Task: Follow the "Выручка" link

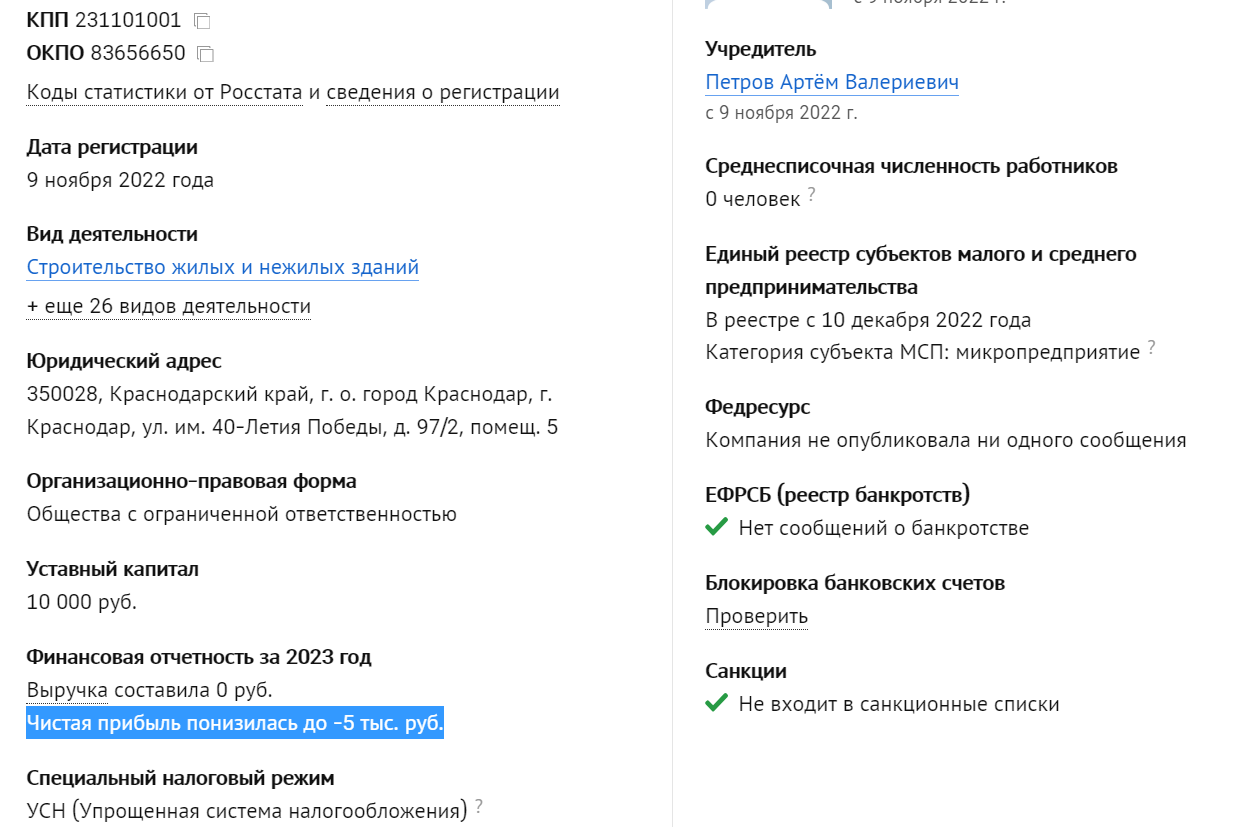Action: (x=67, y=690)
